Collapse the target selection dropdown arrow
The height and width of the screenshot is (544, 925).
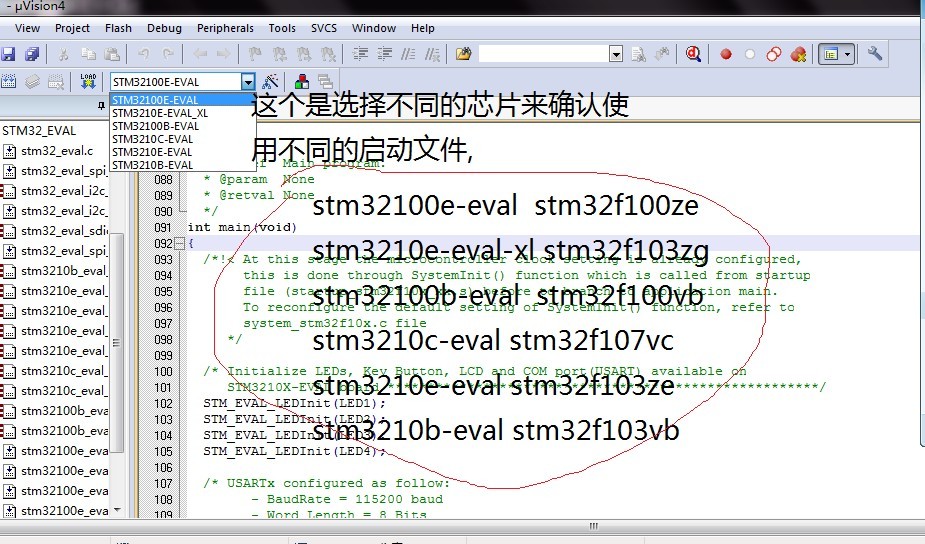tap(248, 81)
